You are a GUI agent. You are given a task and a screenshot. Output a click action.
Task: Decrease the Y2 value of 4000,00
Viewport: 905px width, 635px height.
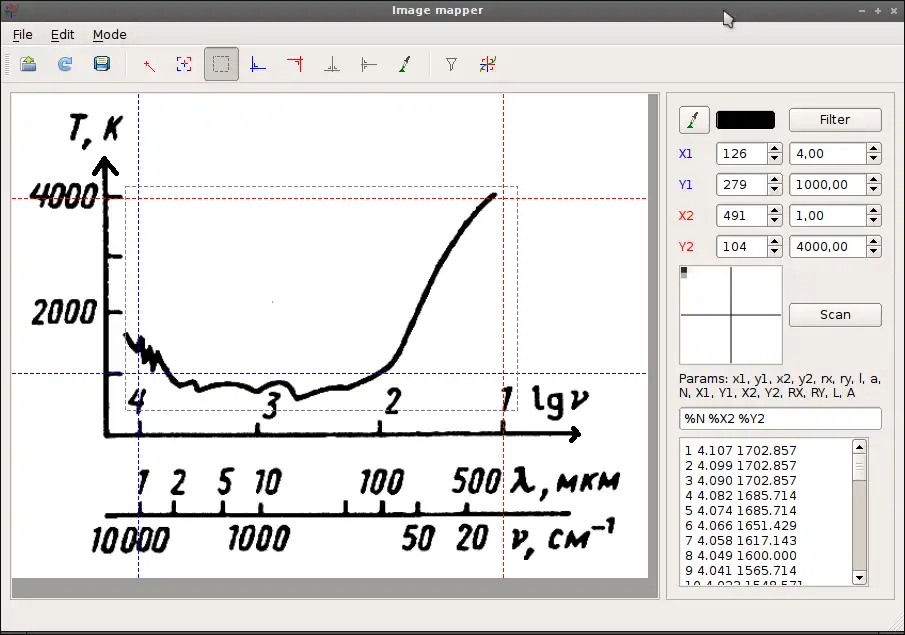click(x=874, y=252)
